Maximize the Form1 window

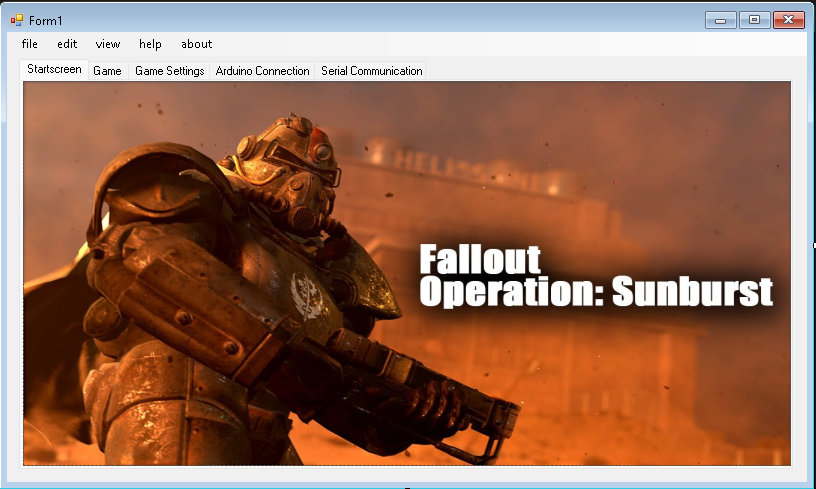pos(754,20)
